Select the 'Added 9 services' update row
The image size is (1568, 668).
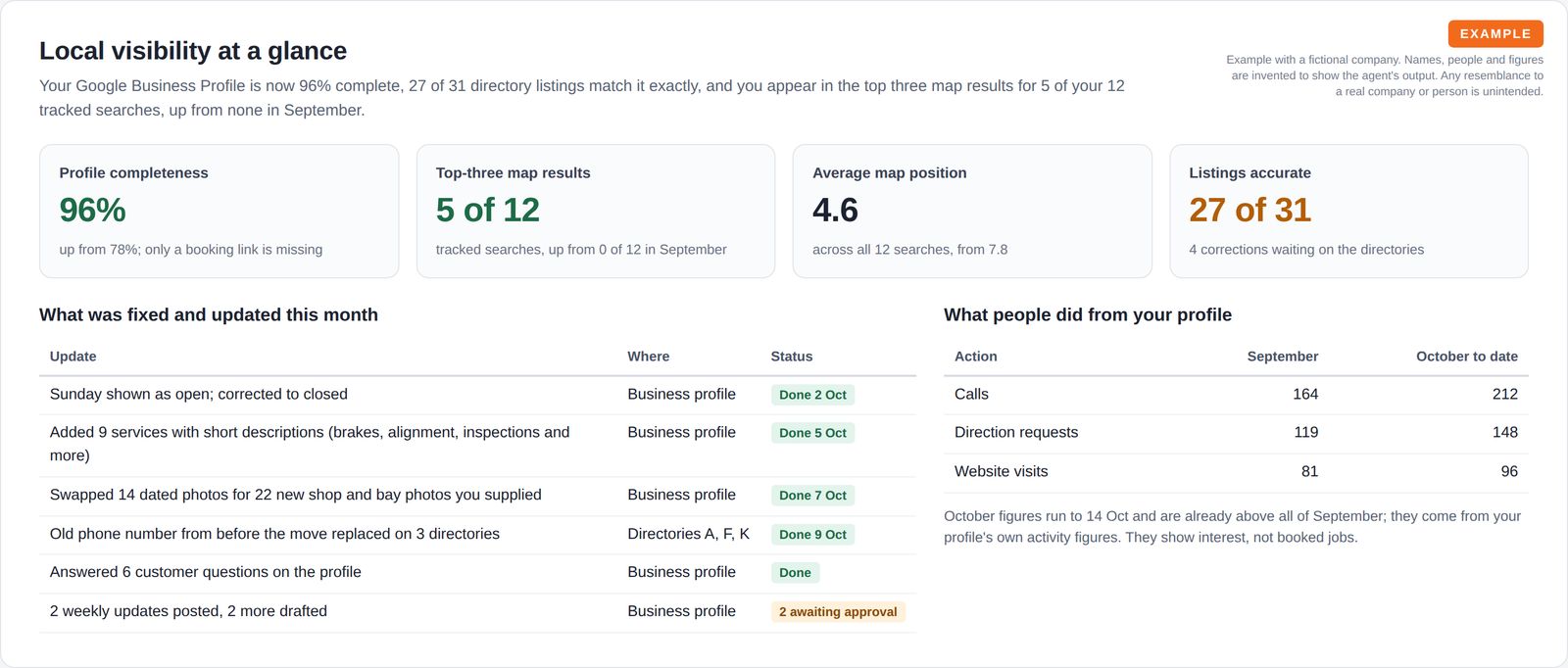[x=477, y=445]
